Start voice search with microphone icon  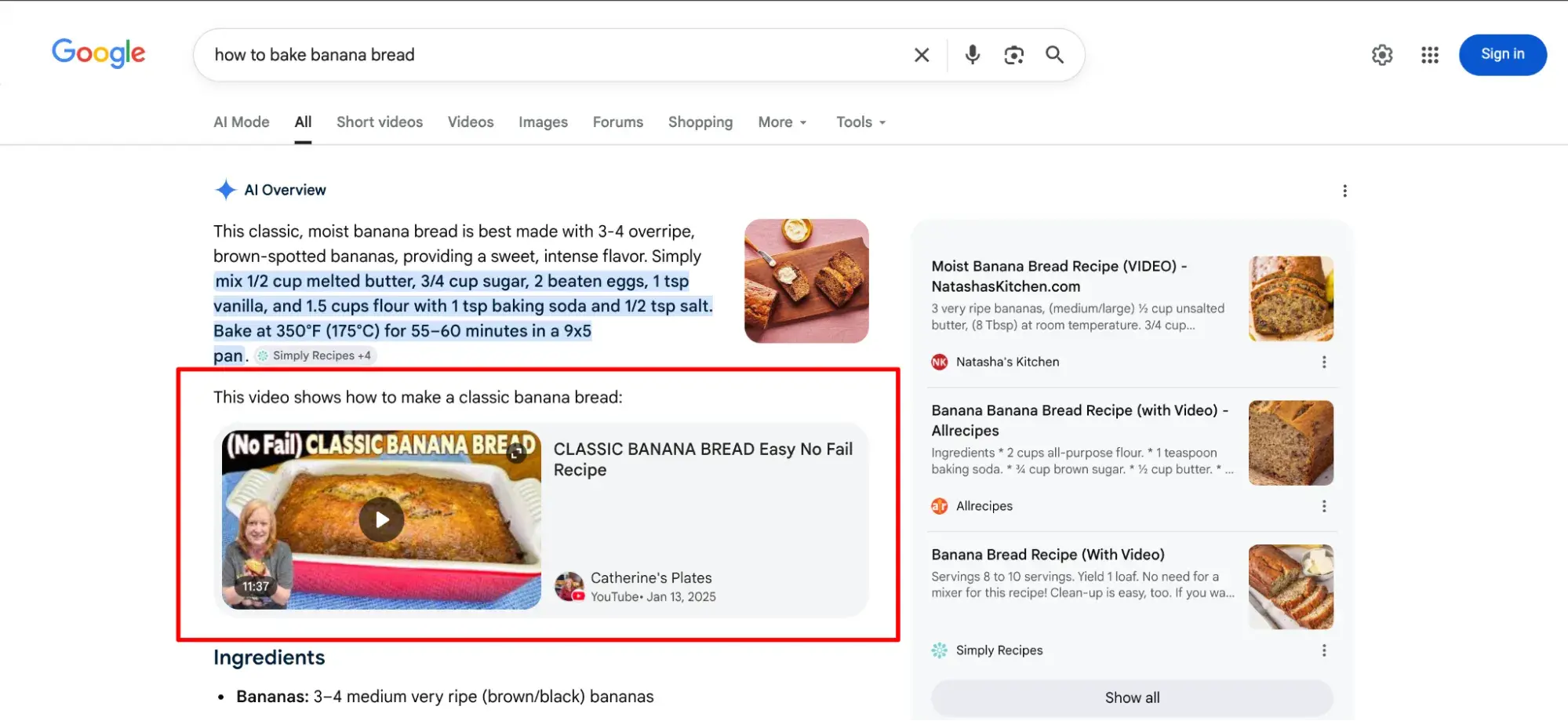[x=973, y=55]
